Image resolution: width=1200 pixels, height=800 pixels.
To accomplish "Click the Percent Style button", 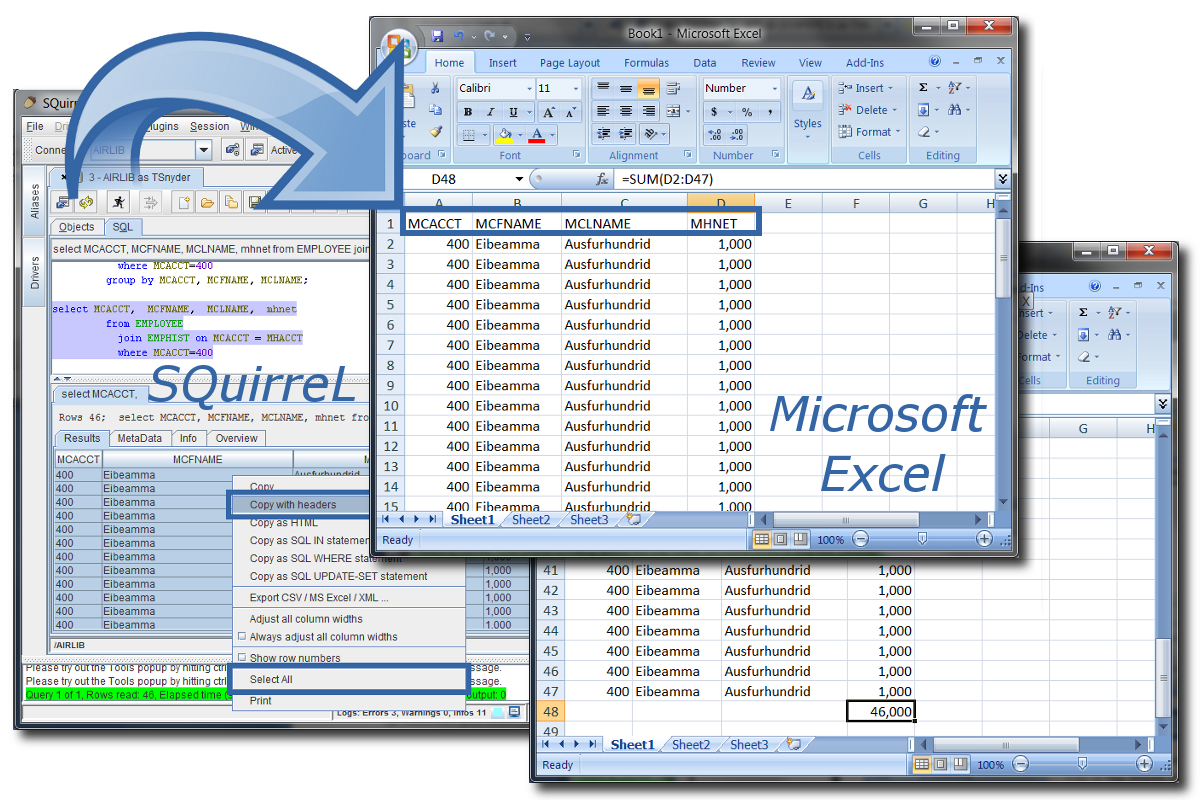I will [x=746, y=112].
